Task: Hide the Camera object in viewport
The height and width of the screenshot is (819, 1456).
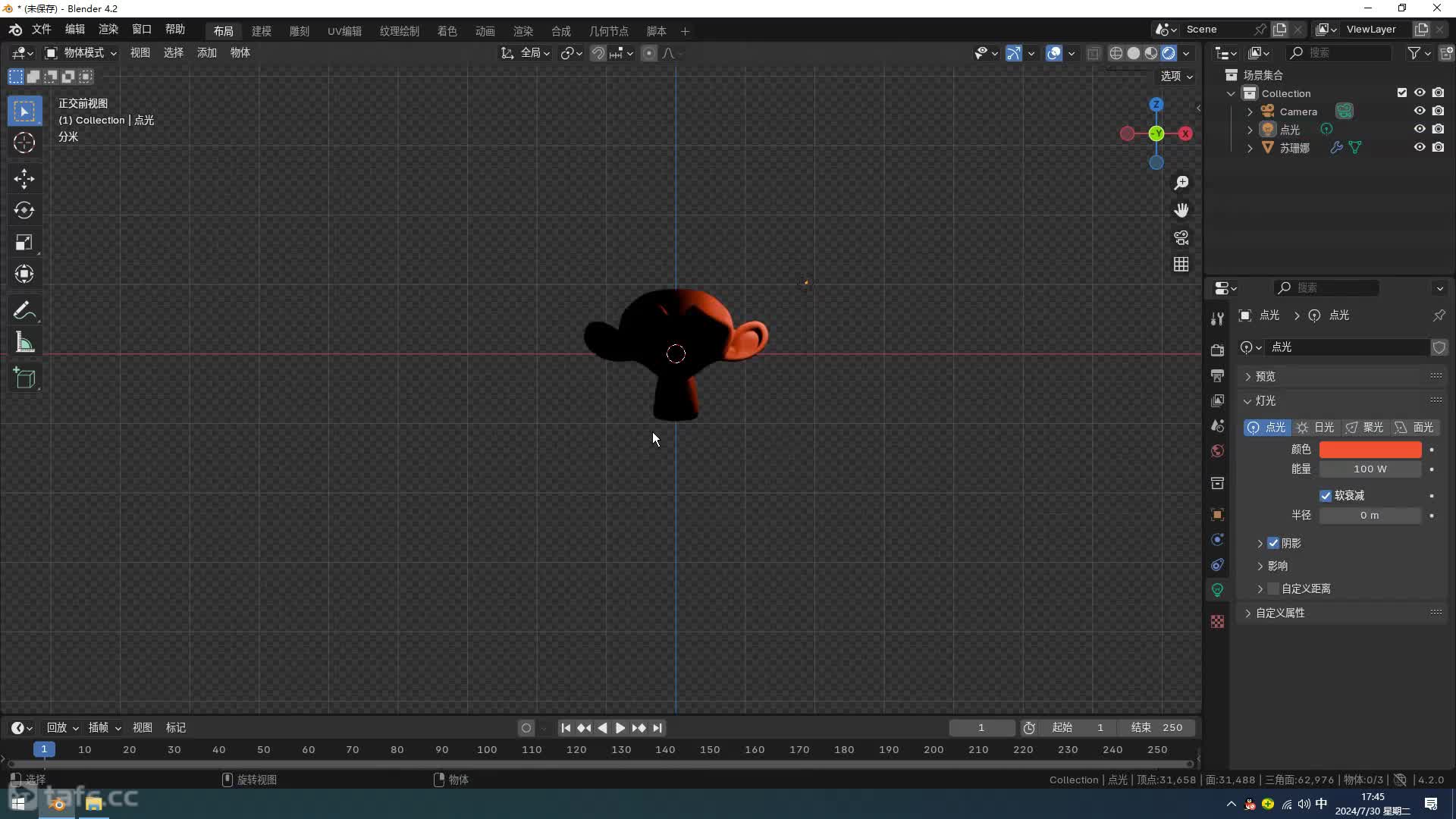Action: [1420, 111]
